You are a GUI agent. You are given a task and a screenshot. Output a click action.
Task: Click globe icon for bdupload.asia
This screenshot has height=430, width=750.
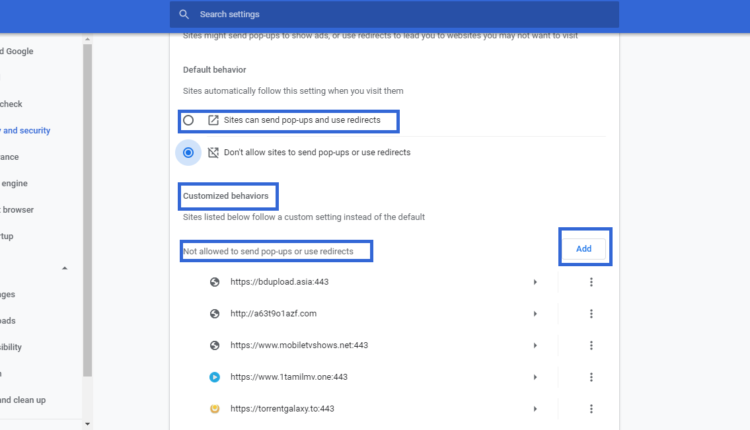pyautogui.click(x=215, y=282)
